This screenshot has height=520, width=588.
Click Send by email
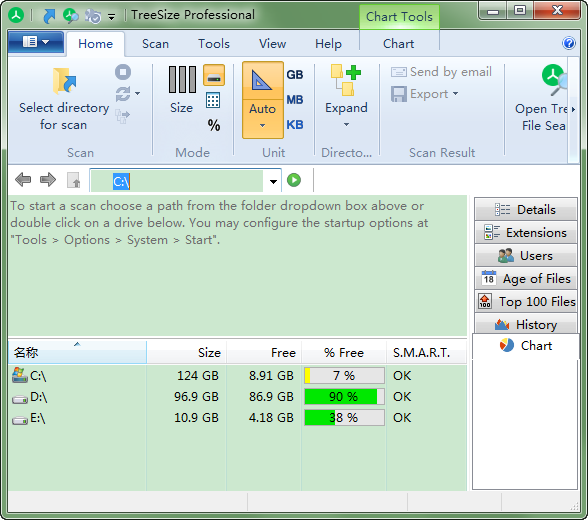441,72
